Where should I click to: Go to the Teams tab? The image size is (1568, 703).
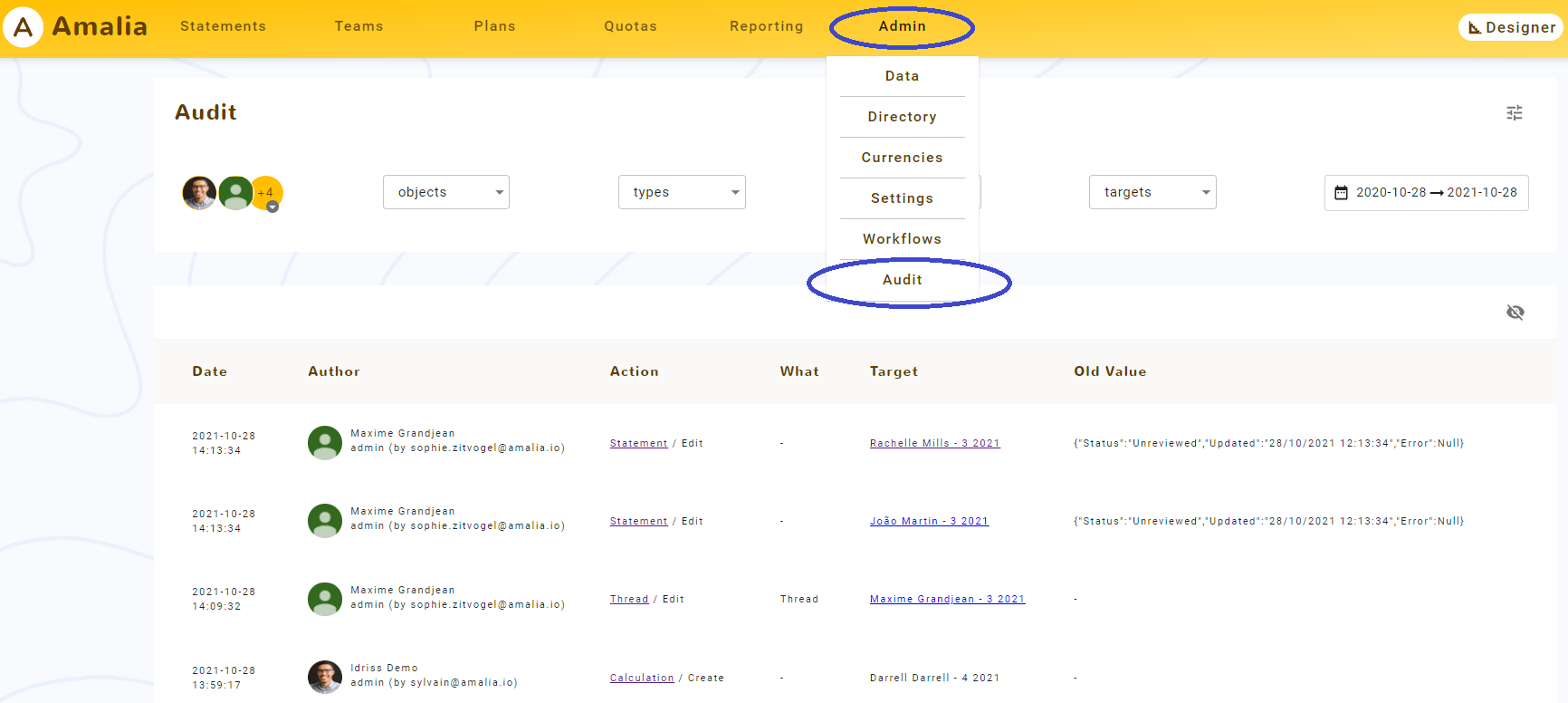pos(359,26)
